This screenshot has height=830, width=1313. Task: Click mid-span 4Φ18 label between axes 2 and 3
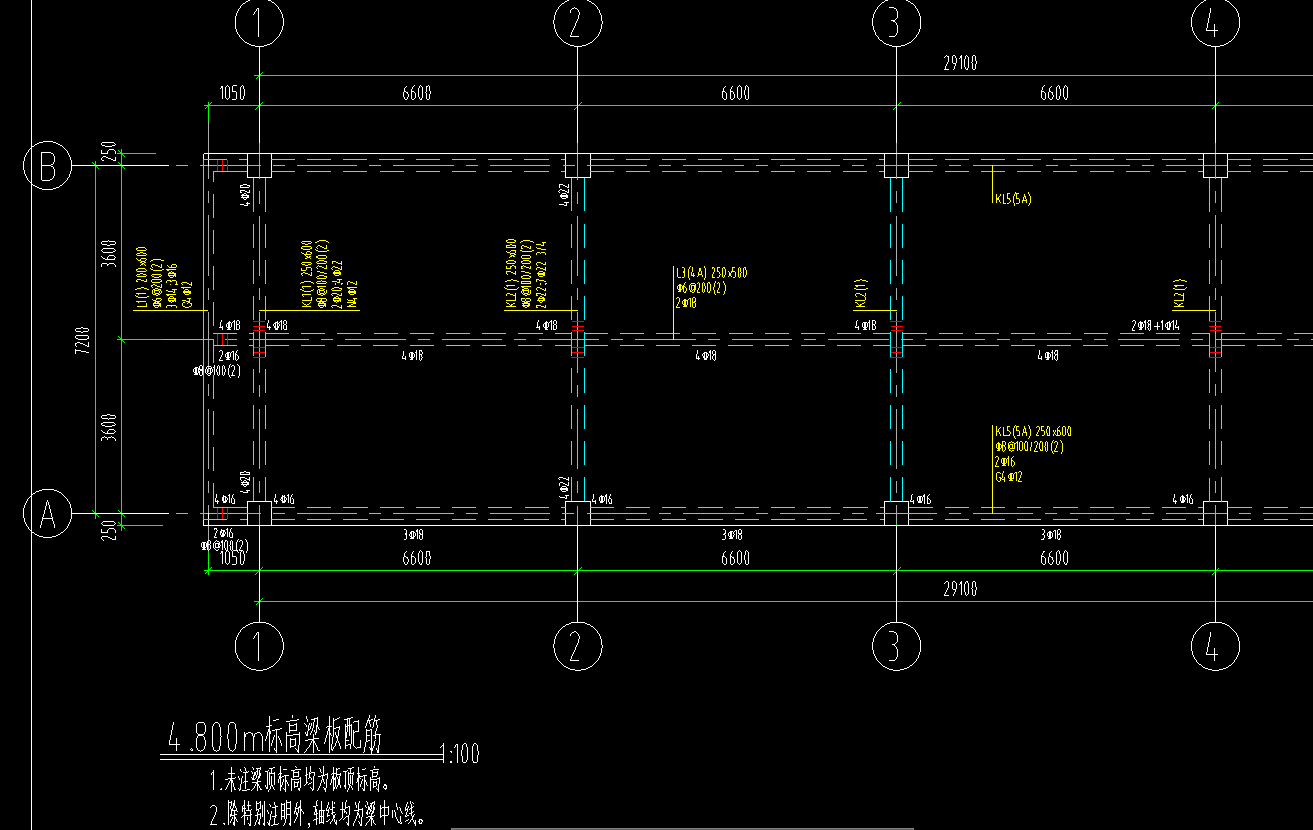click(x=705, y=356)
